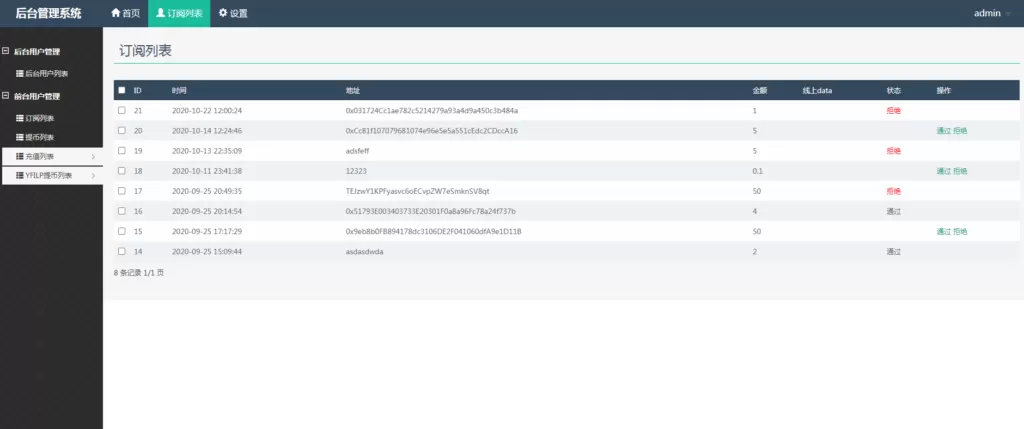Viewport: 1024px width, 429px height.
Task: Click the list icon beside 充值列表
Action: 19,156
